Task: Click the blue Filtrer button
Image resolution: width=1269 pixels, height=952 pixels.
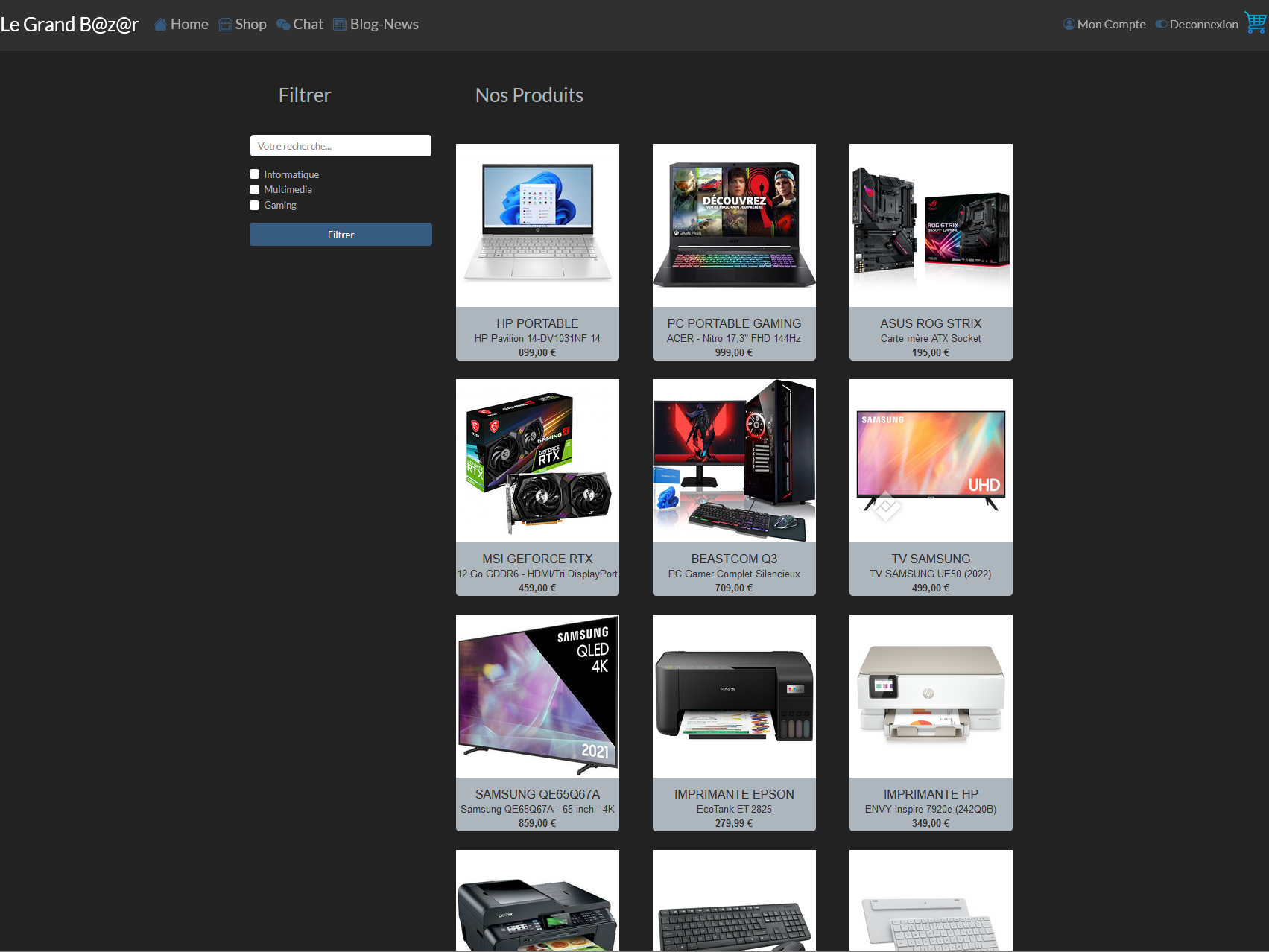Action: click(x=341, y=235)
